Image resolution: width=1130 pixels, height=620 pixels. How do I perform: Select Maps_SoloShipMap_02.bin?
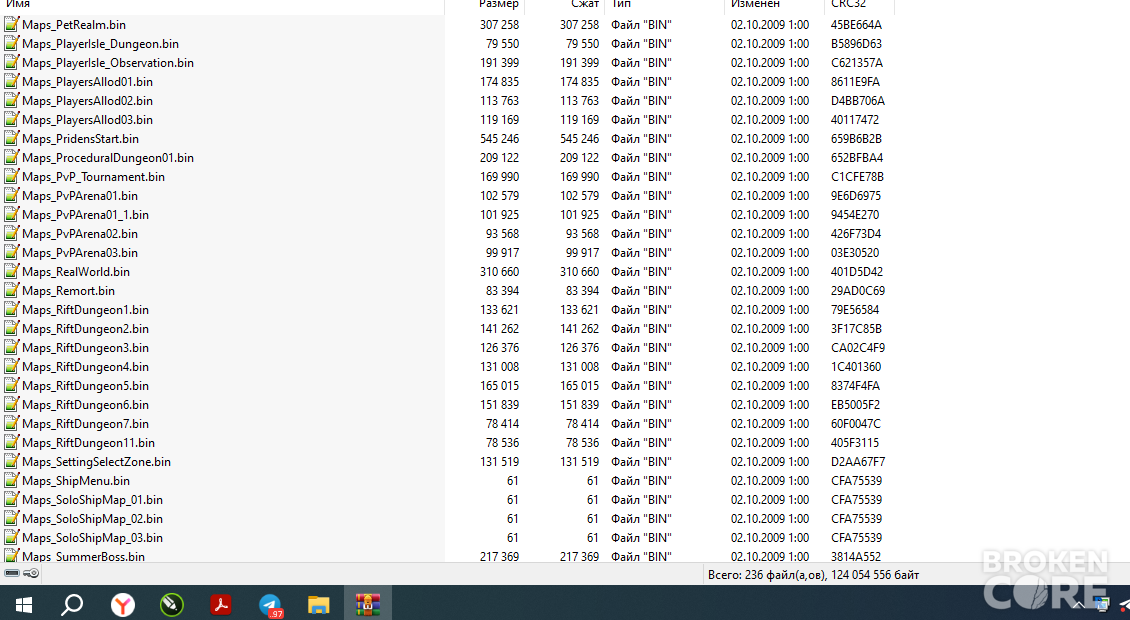click(x=92, y=519)
